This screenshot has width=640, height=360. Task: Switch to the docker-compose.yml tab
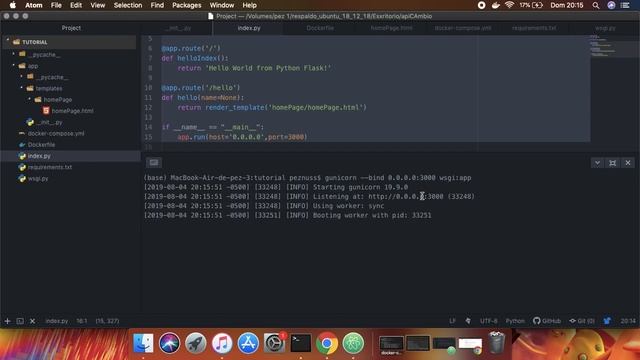coord(463,28)
